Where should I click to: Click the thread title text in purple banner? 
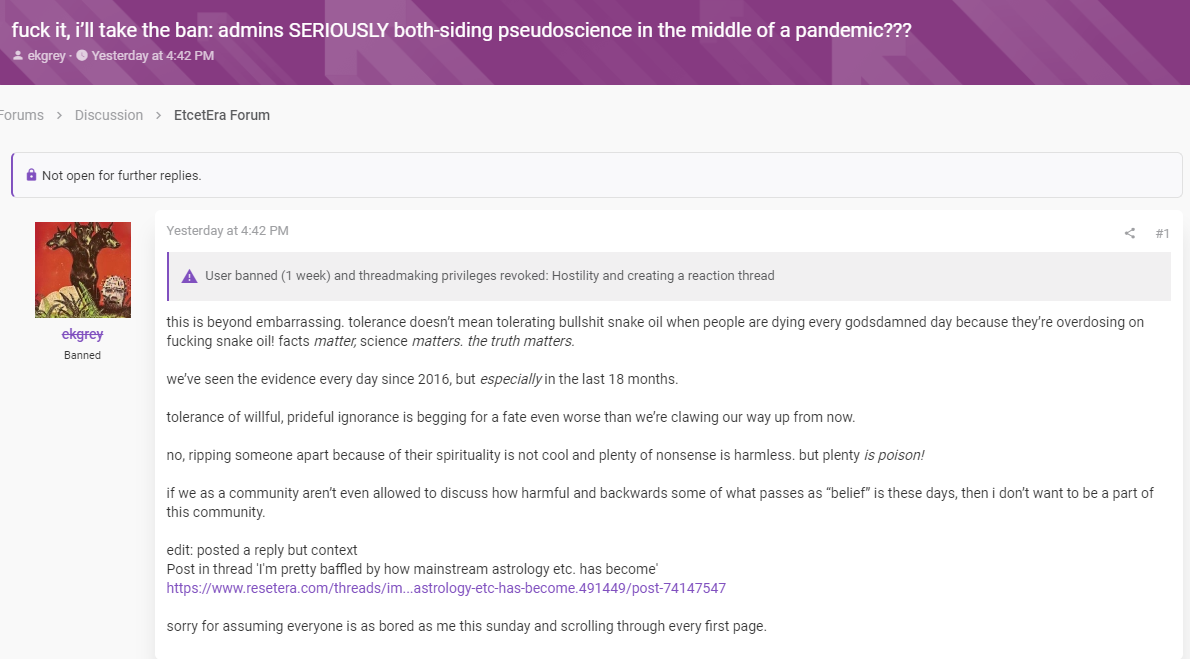pos(461,30)
